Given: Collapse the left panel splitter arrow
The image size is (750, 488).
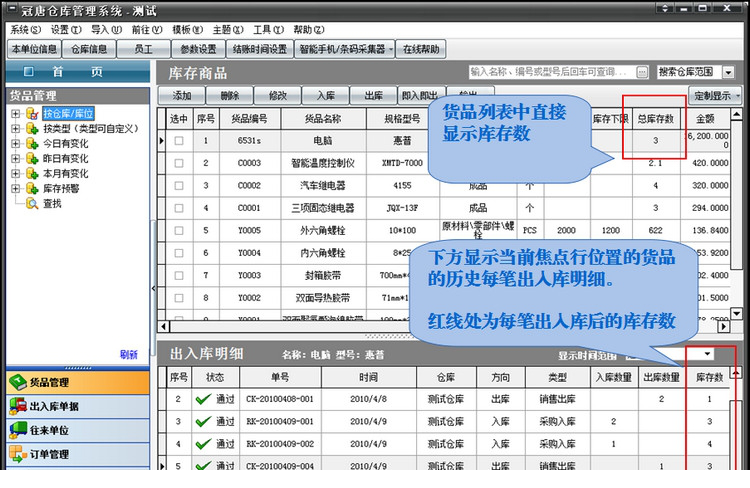Looking at the screenshot, I should (x=153, y=288).
